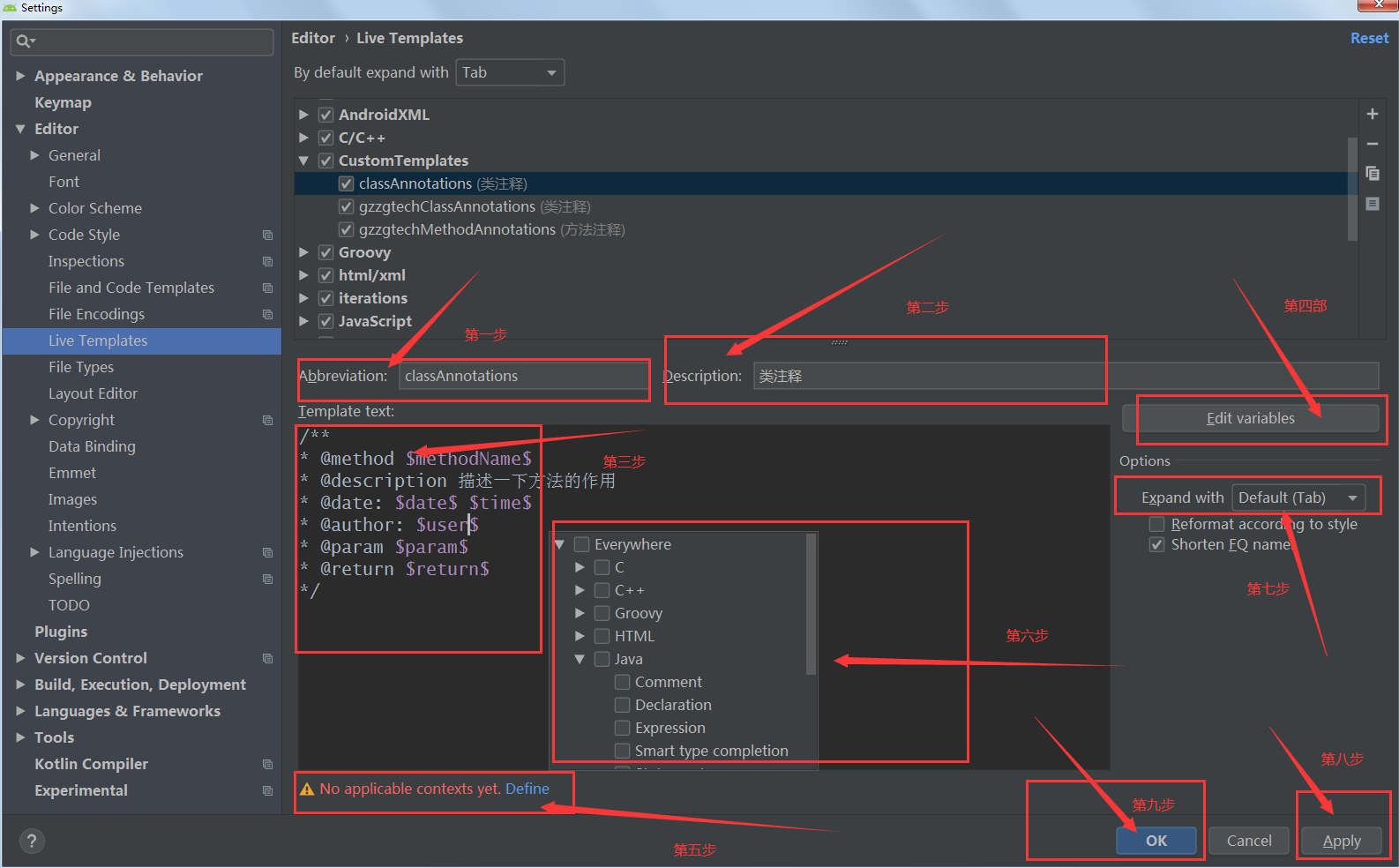Collapse the Editor settings section

[20, 129]
